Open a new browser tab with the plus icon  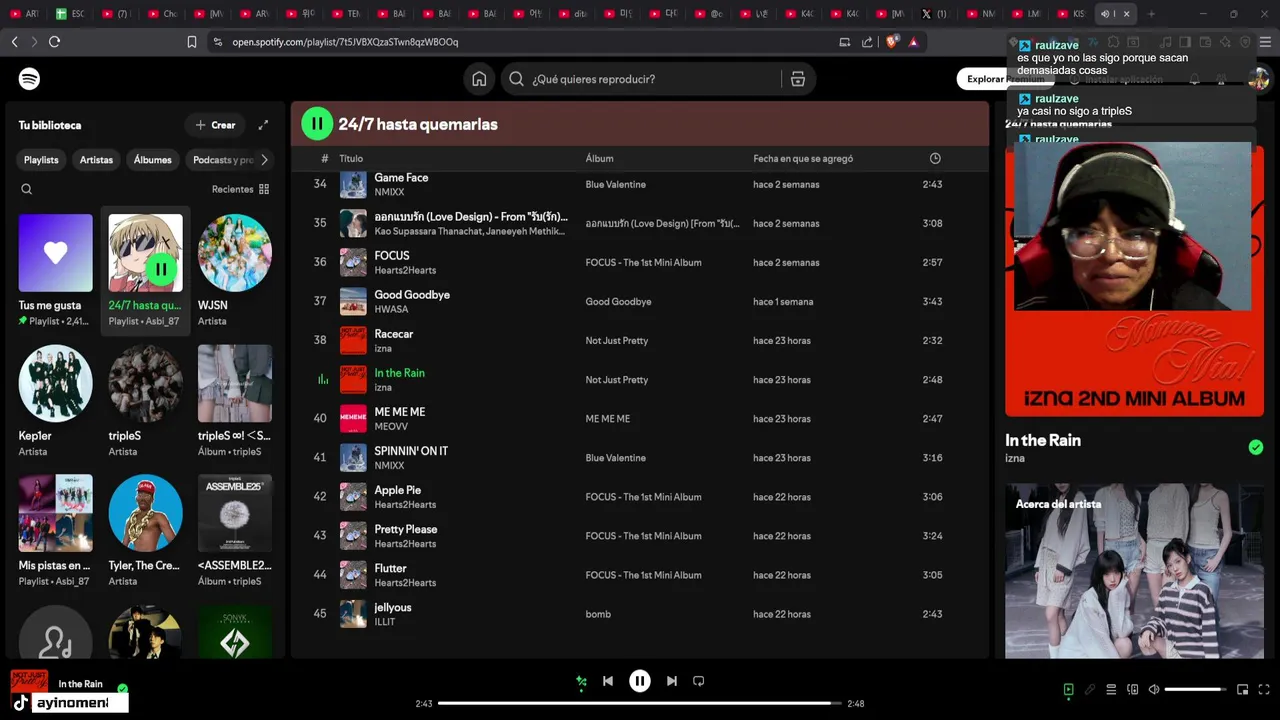click(x=1151, y=14)
